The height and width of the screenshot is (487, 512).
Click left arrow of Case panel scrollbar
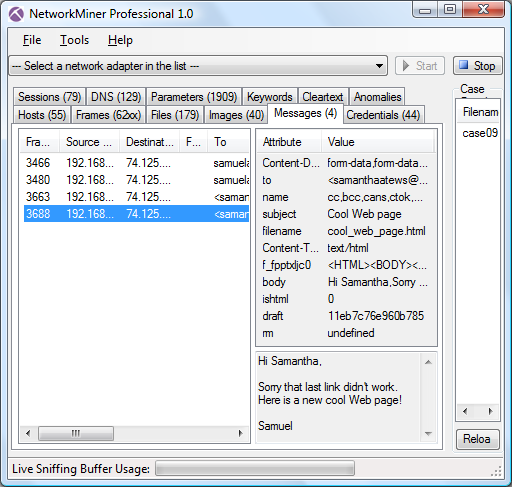pyautogui.click(x=465, y=411)
